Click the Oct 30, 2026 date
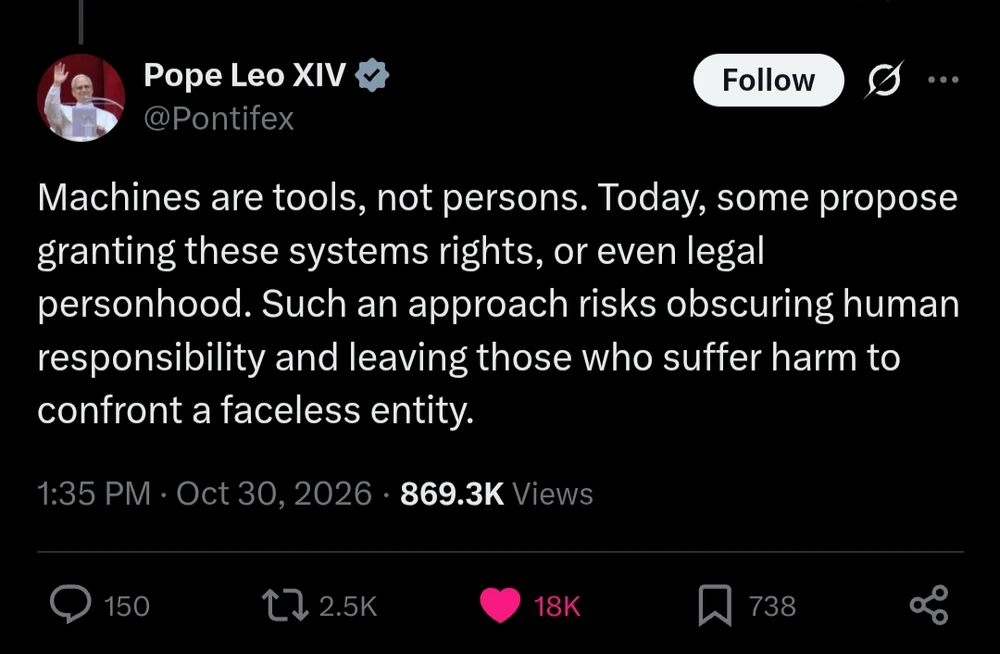Viewport: 1000px width, 654px height. [274, 494]
